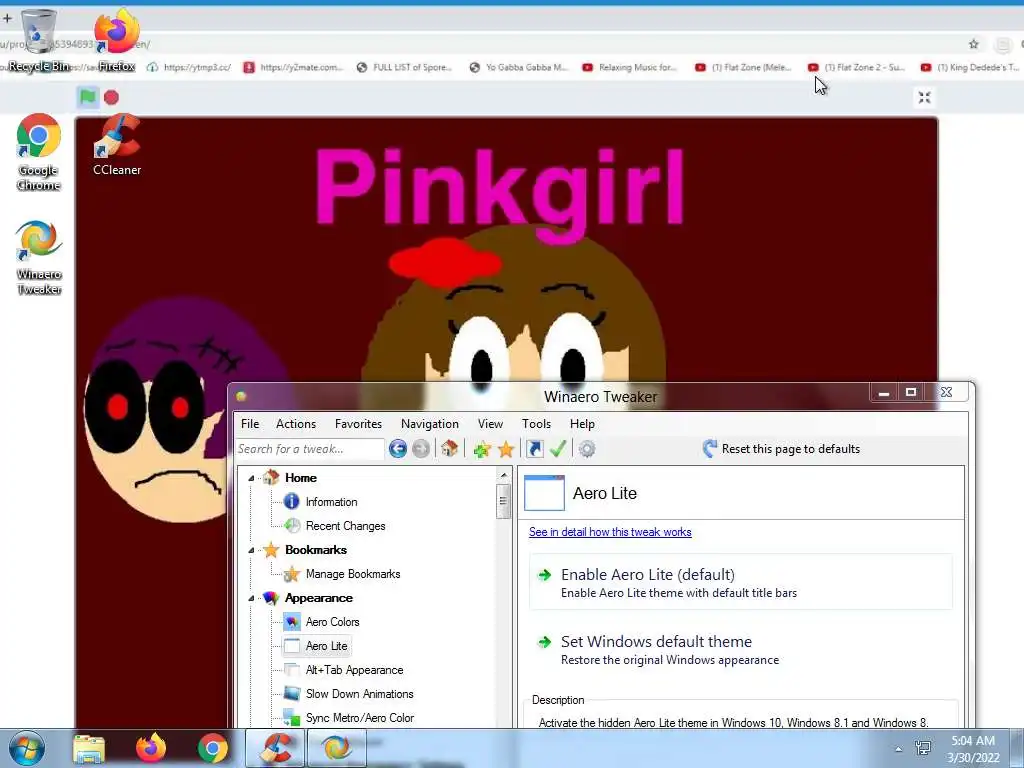
Task: Select Aero Colors in the tree
Action: [x=332, y=622]
